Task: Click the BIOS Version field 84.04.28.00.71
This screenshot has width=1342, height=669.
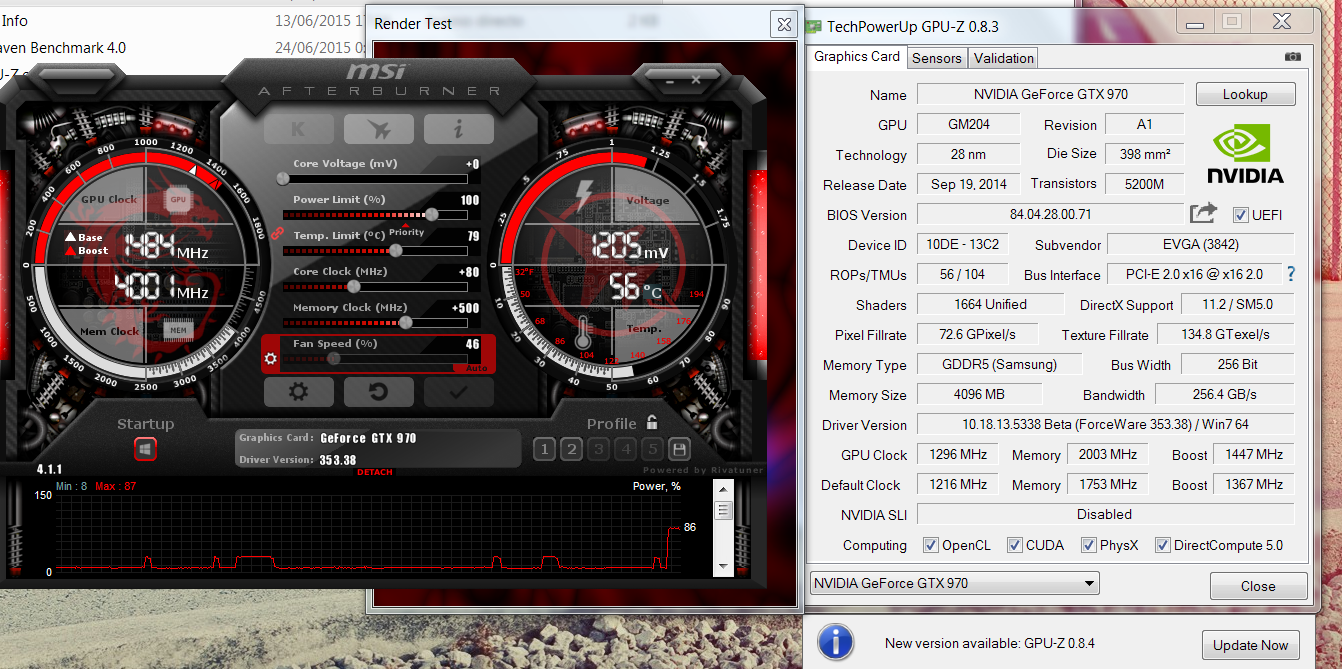Action: pos(1050,214)
